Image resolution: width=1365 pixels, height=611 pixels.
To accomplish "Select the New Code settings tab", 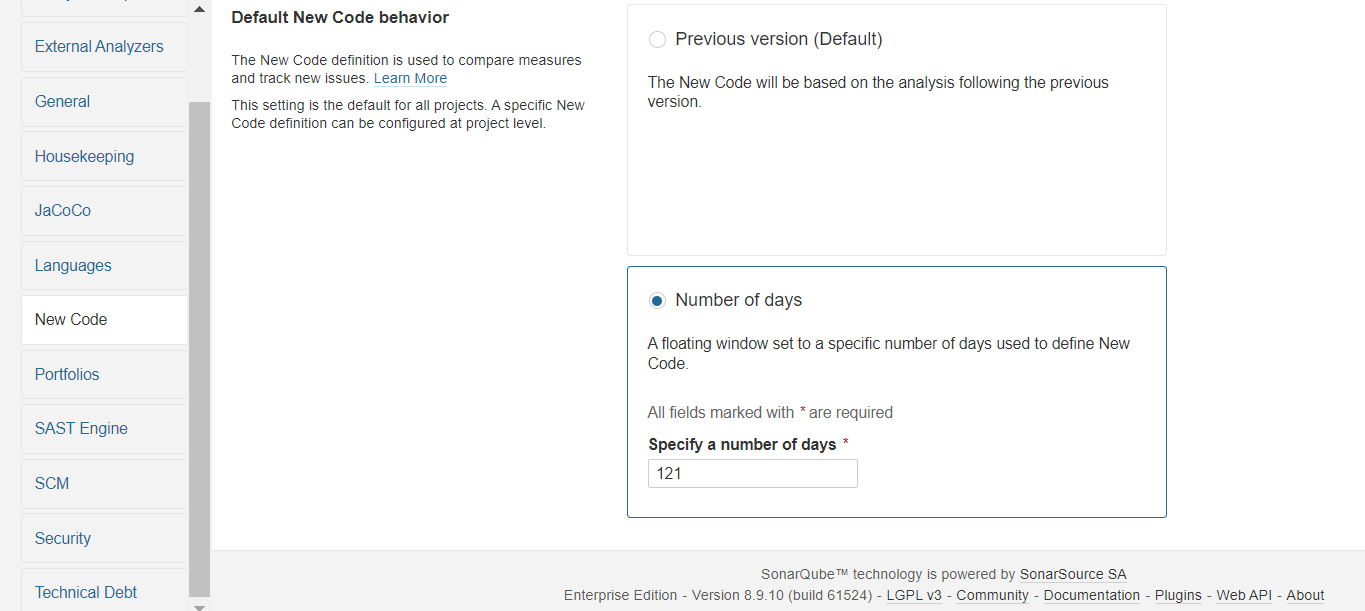I will (x=71, y=320).
